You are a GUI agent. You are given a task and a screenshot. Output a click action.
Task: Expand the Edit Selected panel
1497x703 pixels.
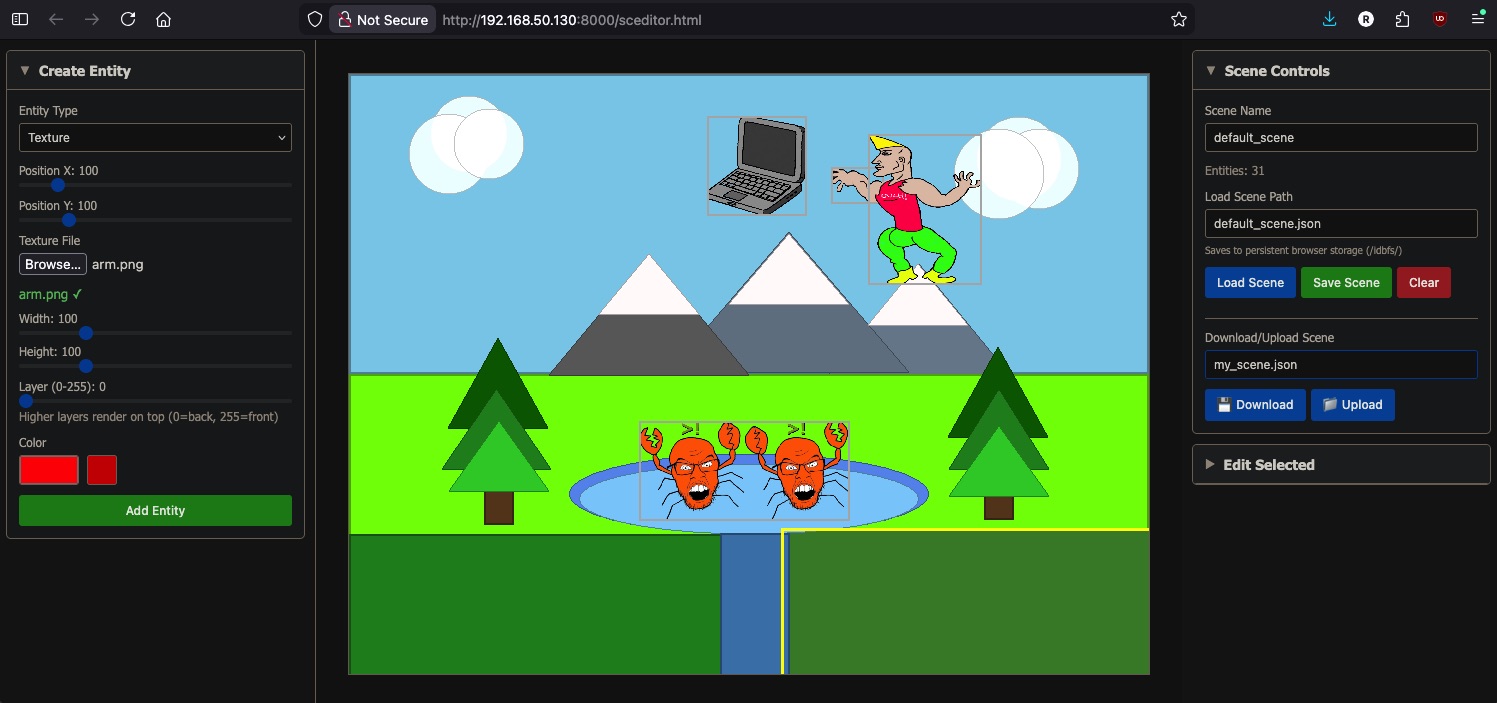(1211, 464)
